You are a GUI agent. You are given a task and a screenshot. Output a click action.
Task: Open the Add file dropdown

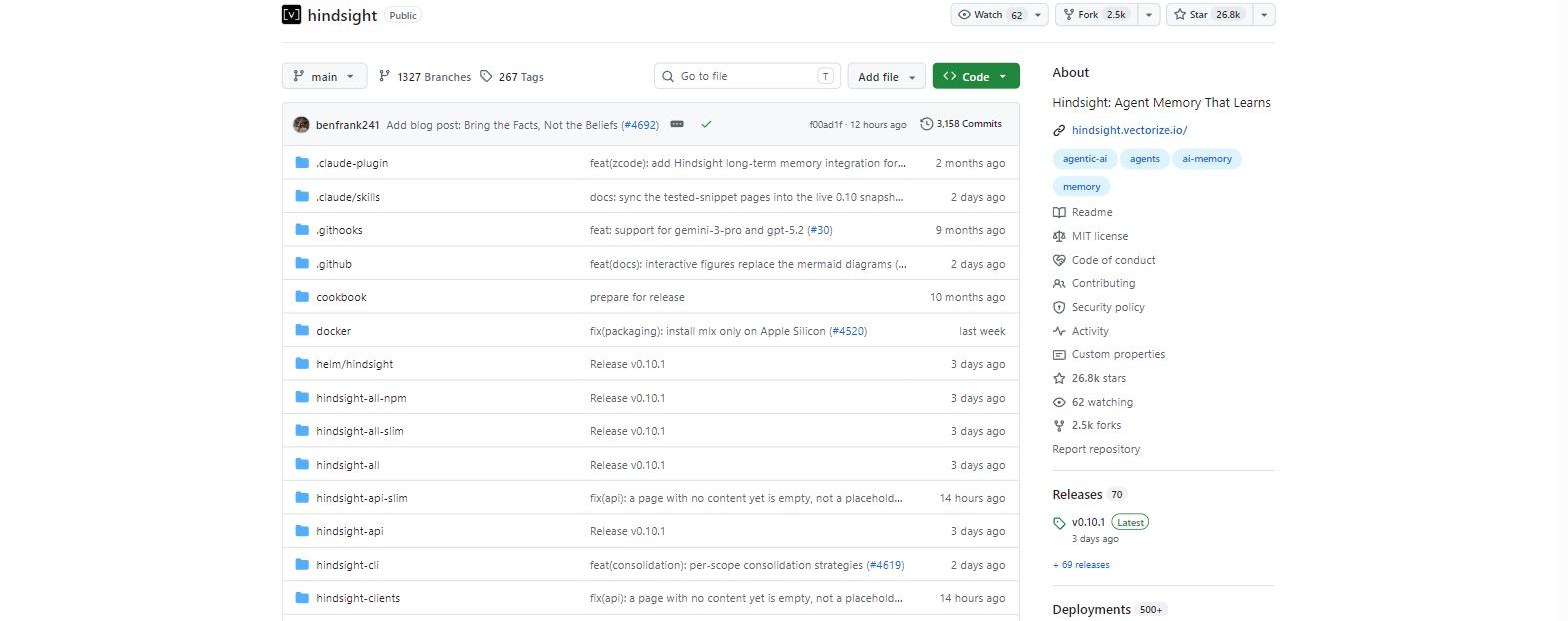click(x=886, y=76)
